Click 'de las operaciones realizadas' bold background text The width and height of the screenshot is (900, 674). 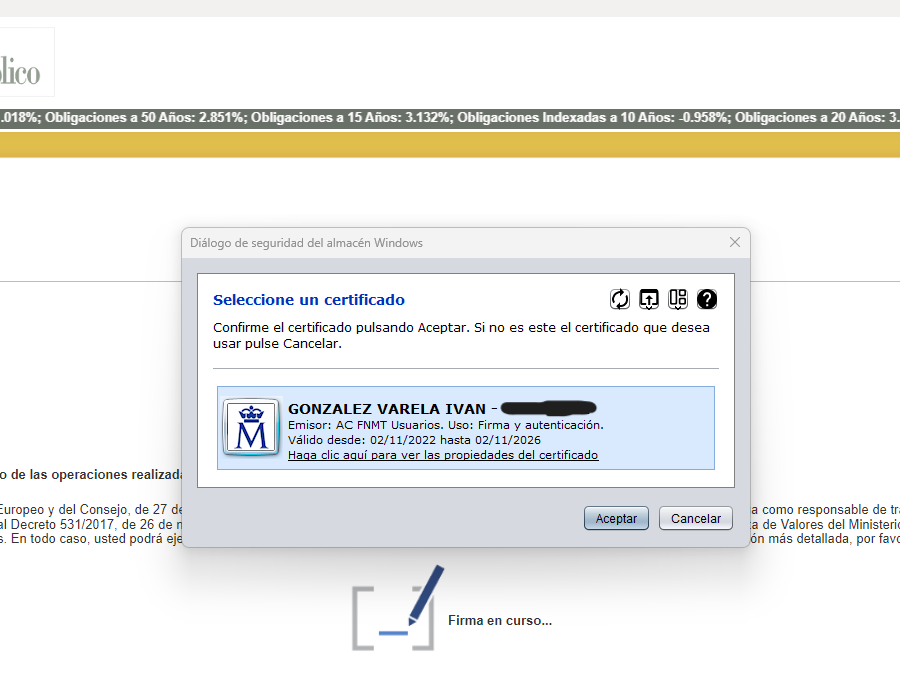tap(96, 475)
